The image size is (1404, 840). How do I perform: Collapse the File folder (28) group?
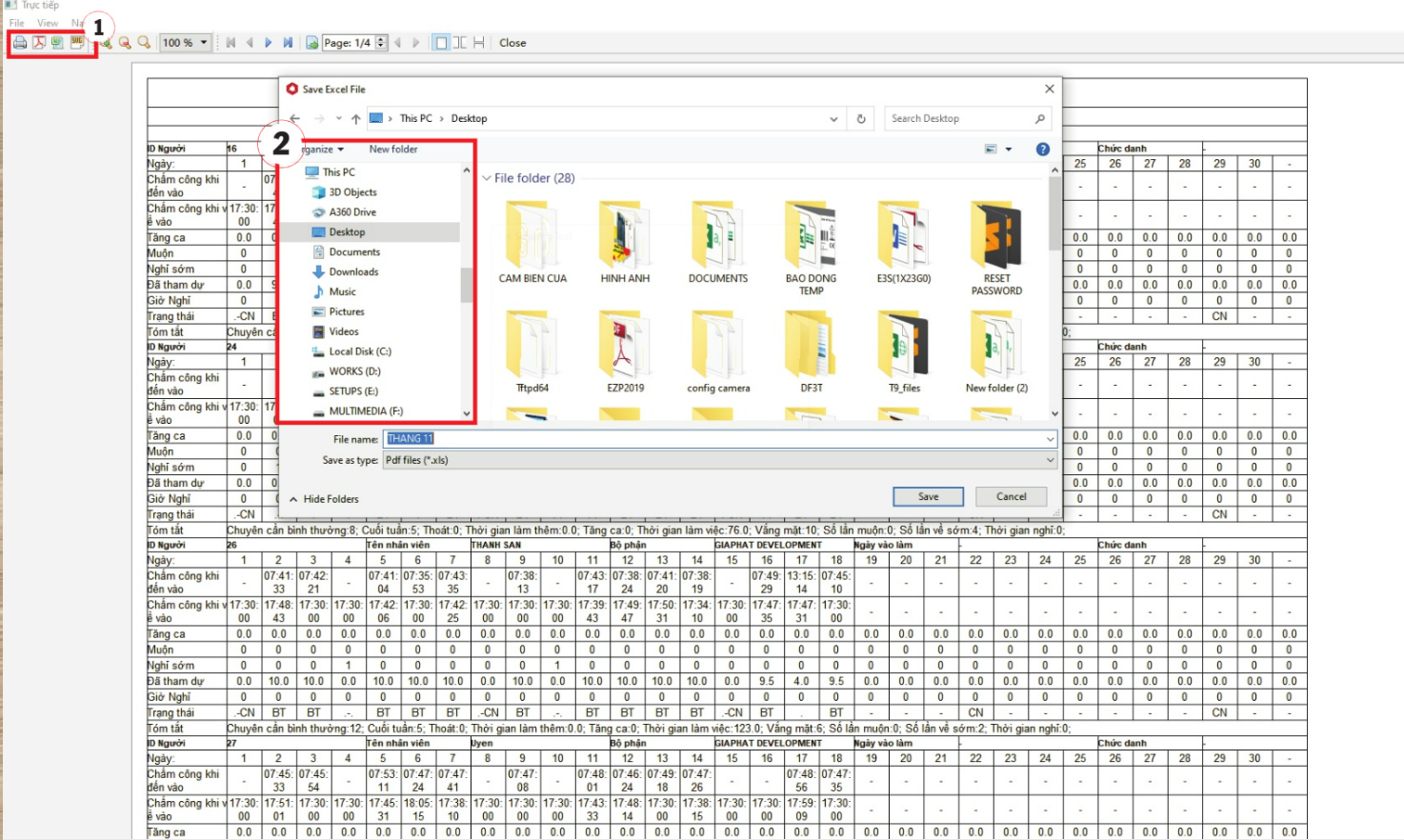tap(487, 178)
